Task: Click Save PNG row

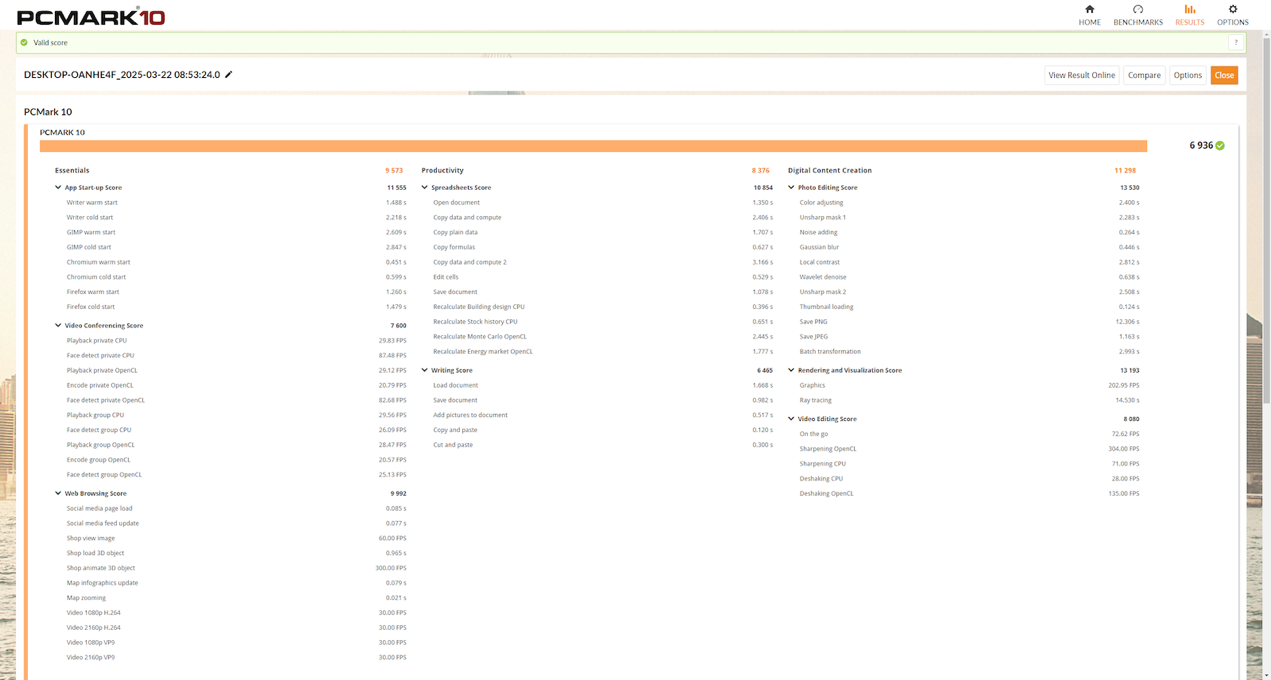Action: [970, 322]
